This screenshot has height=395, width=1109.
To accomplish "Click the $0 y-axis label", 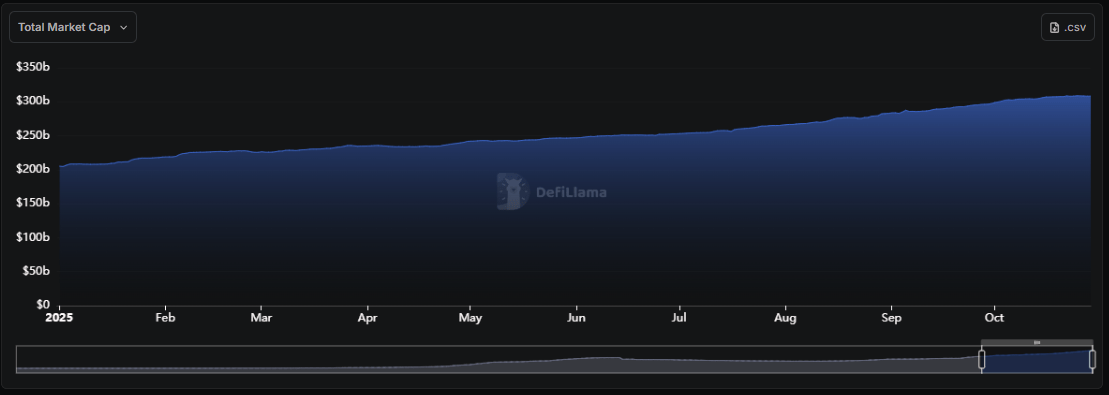I will tap(42, 304).
